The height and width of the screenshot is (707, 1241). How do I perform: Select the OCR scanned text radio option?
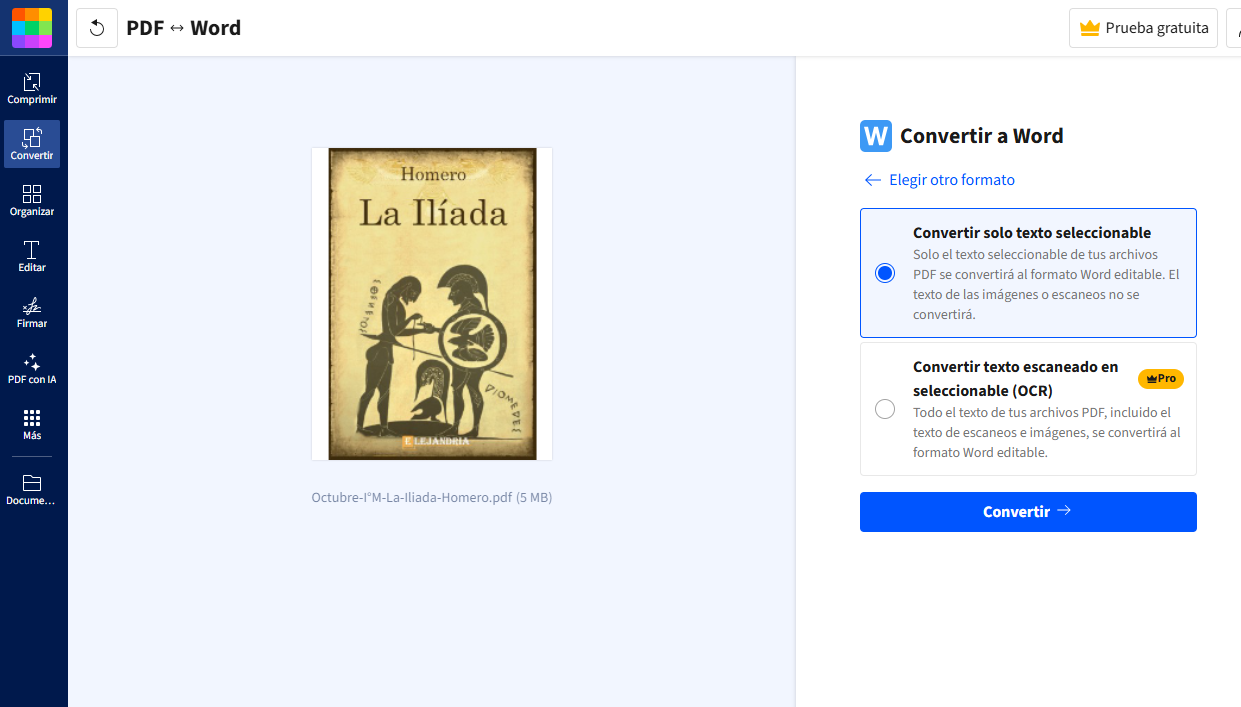coord(885,409)
